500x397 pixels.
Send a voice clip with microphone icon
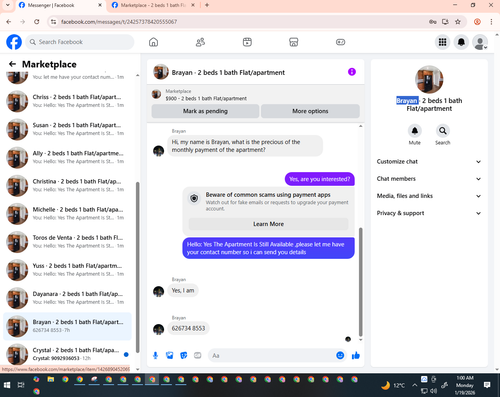[x=155, y=355]
